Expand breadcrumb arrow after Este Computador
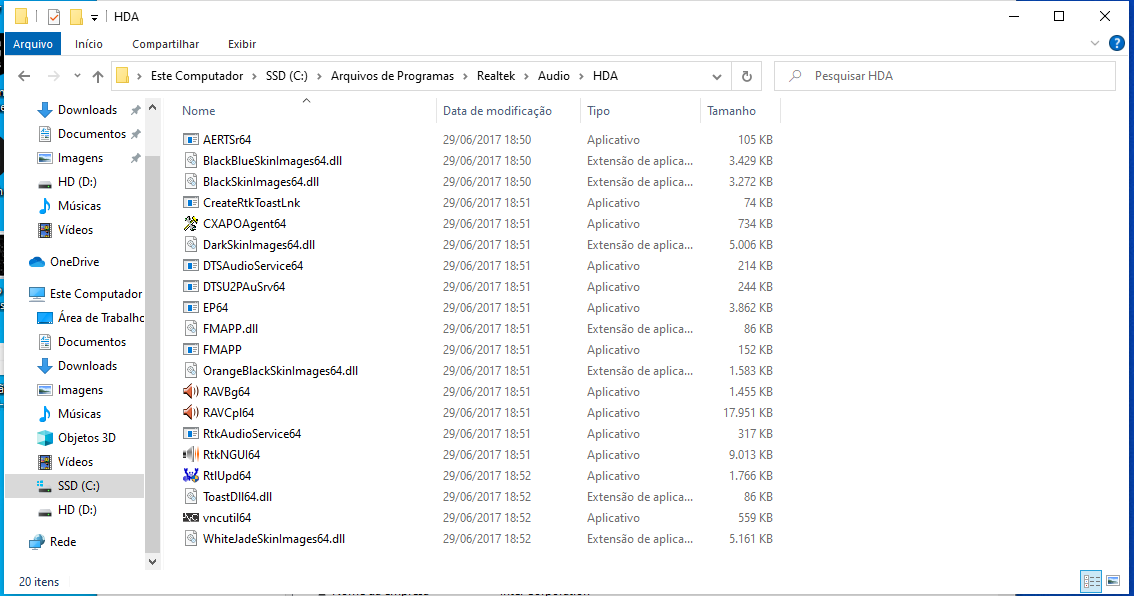1134x596 pixels. click(255, 76)
